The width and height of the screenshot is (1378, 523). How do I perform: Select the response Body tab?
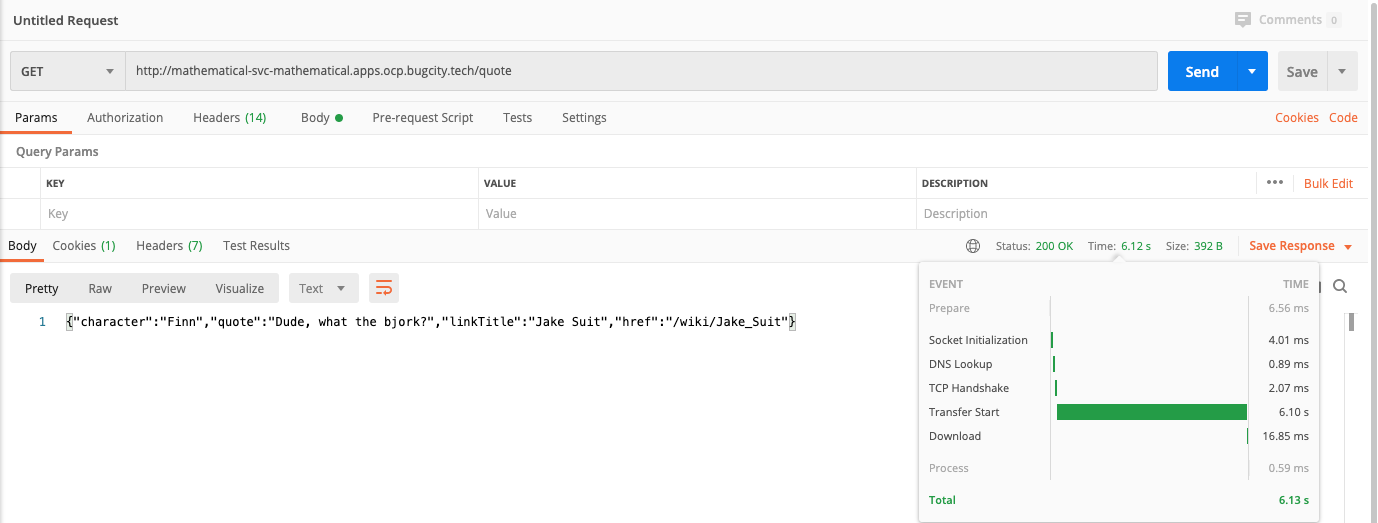coord(22,246)
